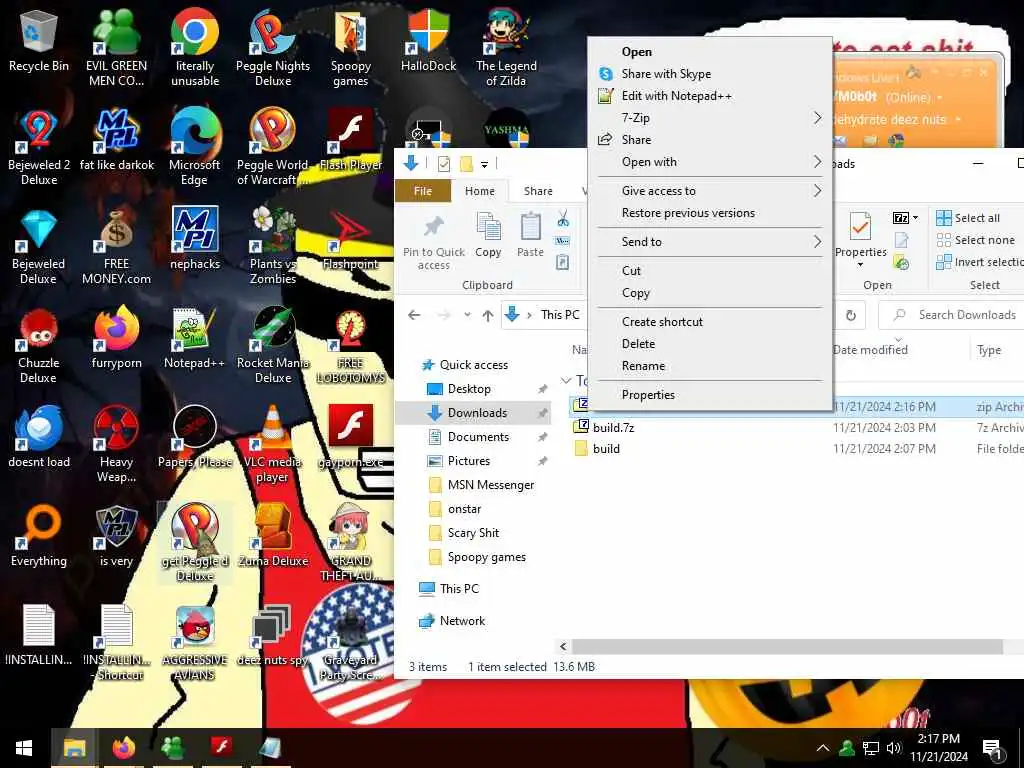Screen dimensions: 1024x768
Task: Select This PC in navigation pane
Action: (x=459, y=588)
